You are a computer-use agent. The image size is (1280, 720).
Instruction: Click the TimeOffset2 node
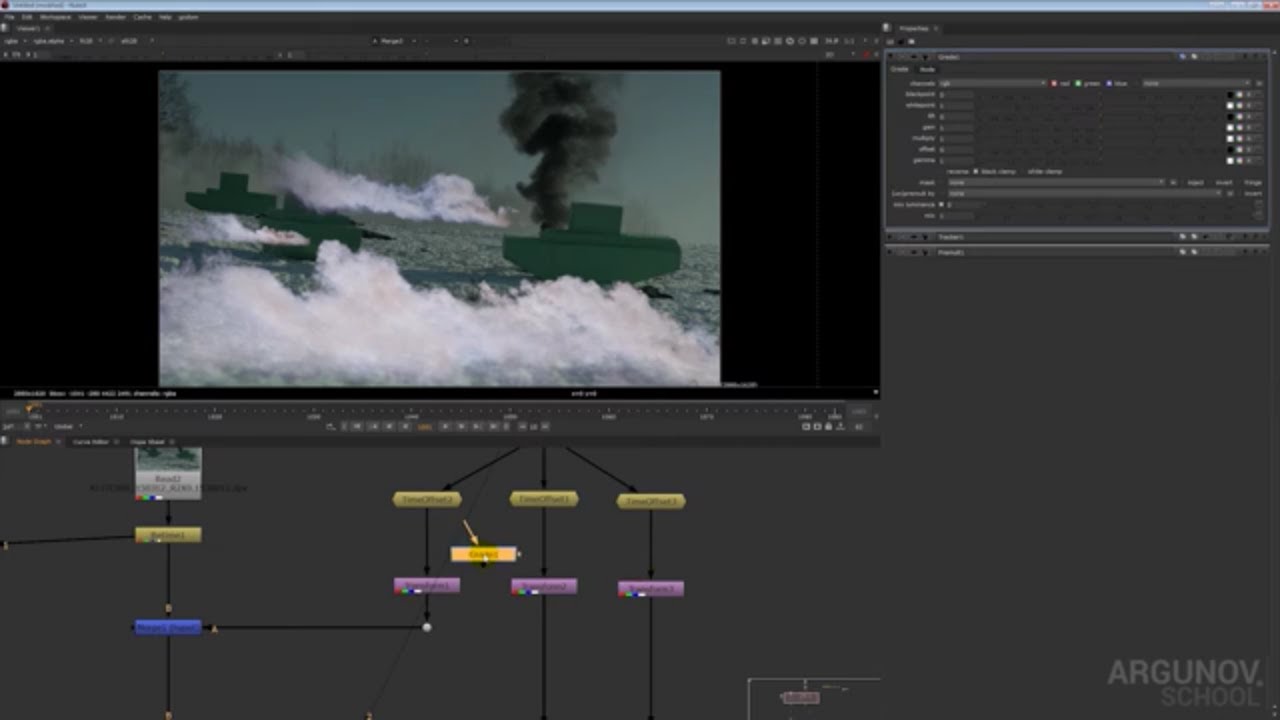coord(427,499)
